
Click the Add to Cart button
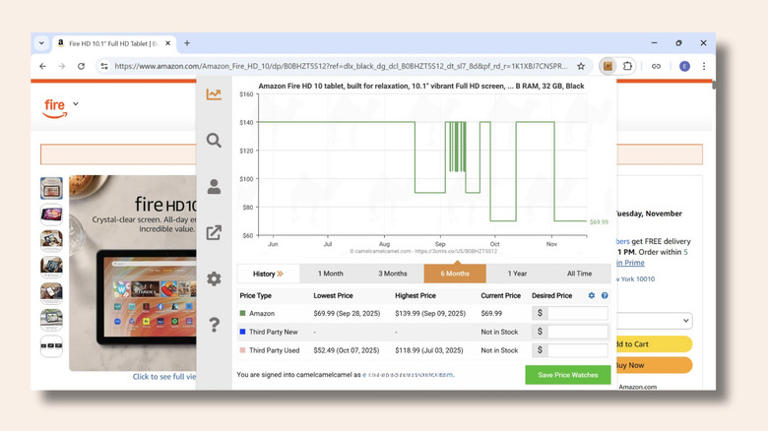(x=654, y=344)
